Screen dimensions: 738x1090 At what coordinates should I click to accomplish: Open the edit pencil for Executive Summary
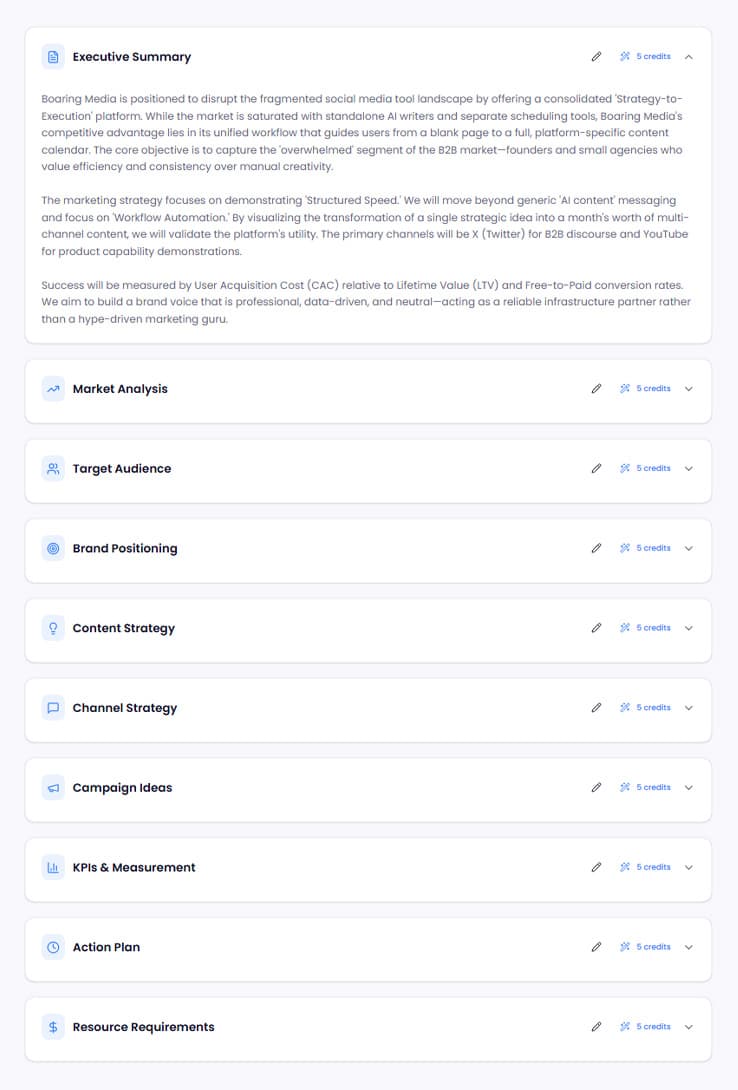[597, 57]
